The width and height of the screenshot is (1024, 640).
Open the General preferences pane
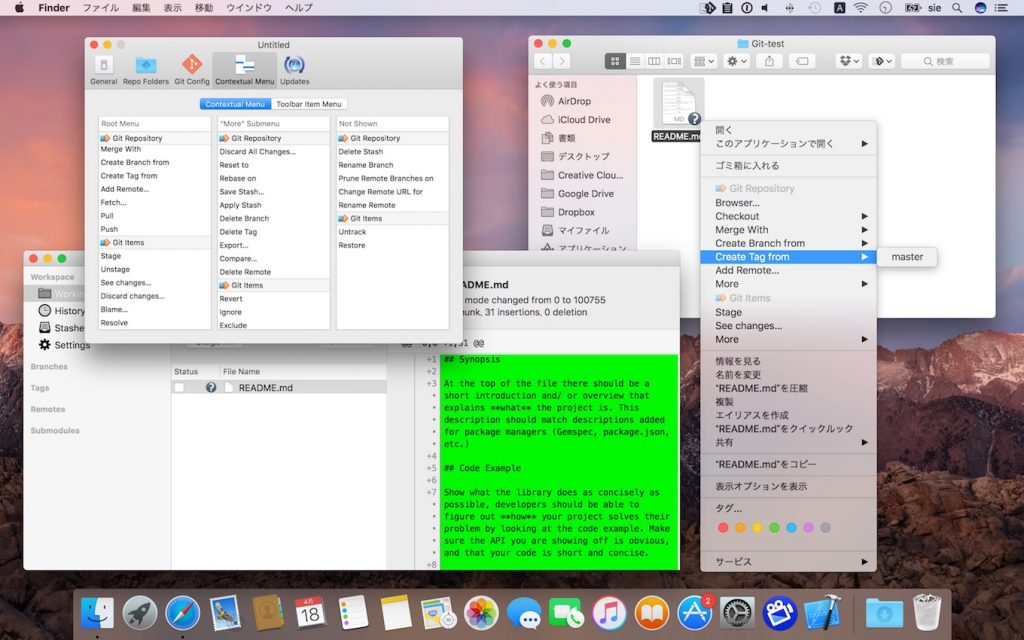103,68
